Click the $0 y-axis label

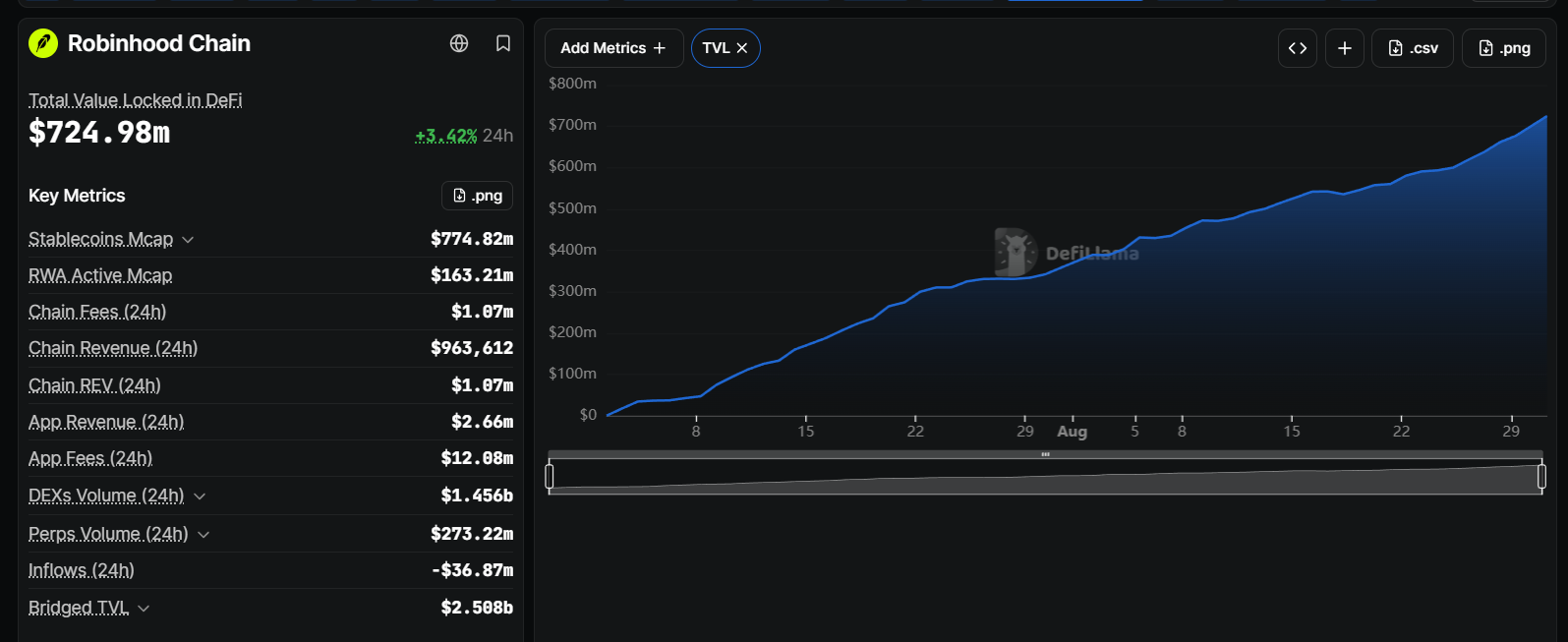(588, 415)
